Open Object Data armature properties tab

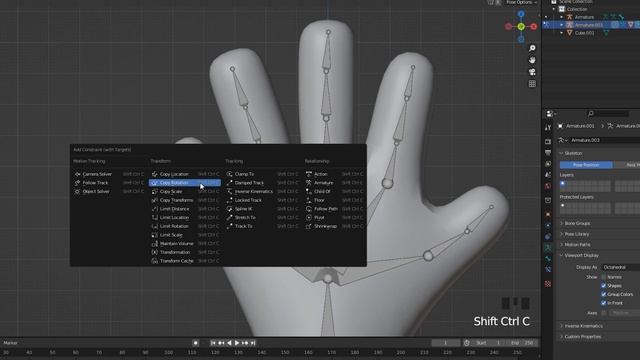548,247
